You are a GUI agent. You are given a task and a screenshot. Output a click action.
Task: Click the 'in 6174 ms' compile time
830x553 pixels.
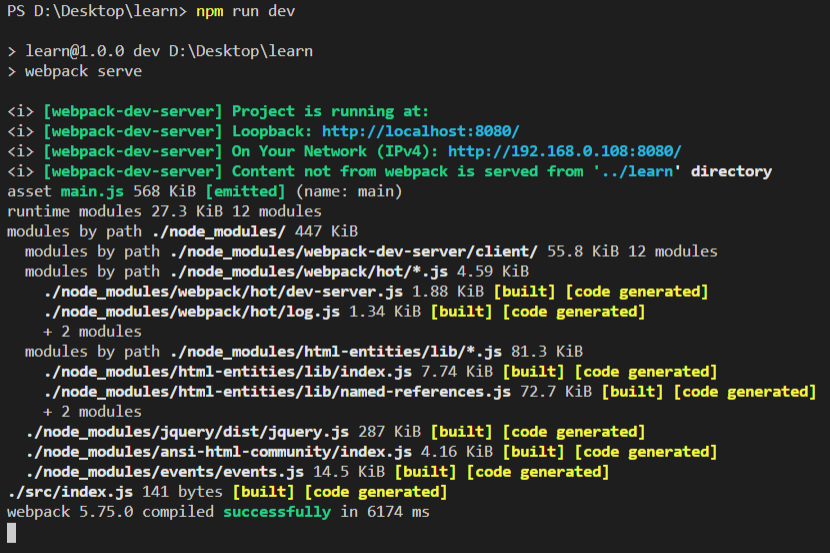[x=385, y=512]
